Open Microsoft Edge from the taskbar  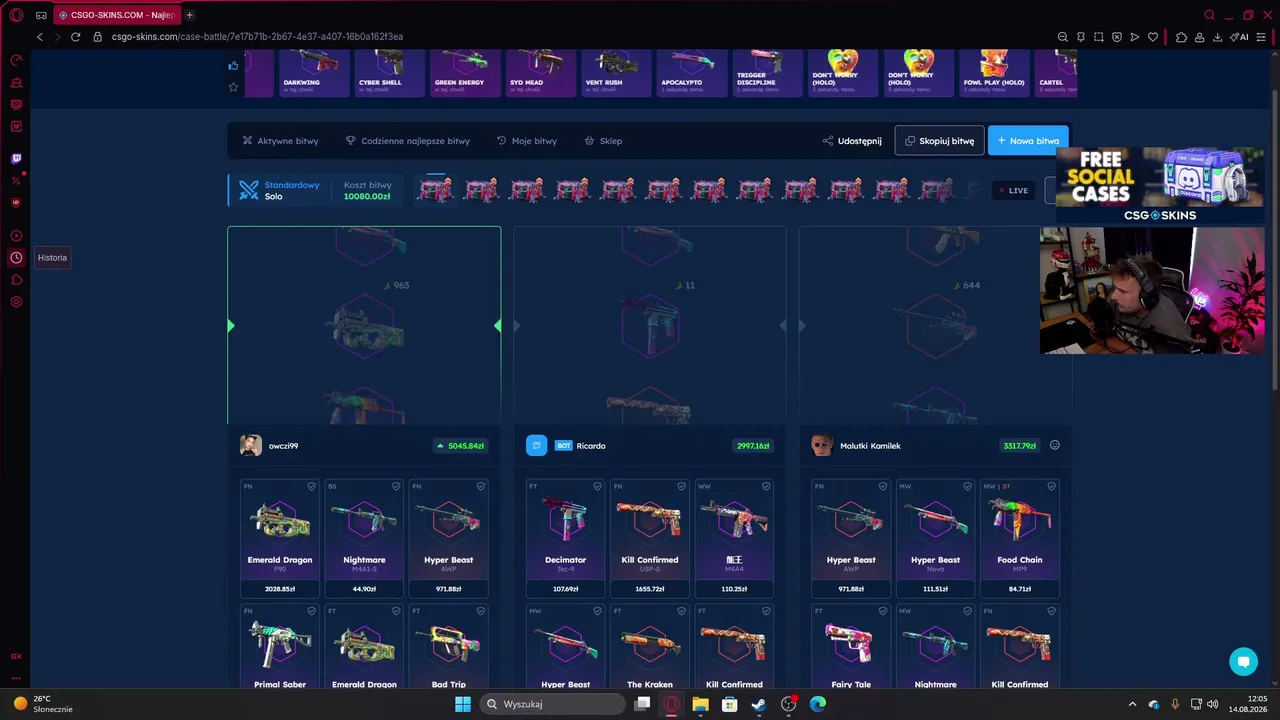tap(818, 704)
